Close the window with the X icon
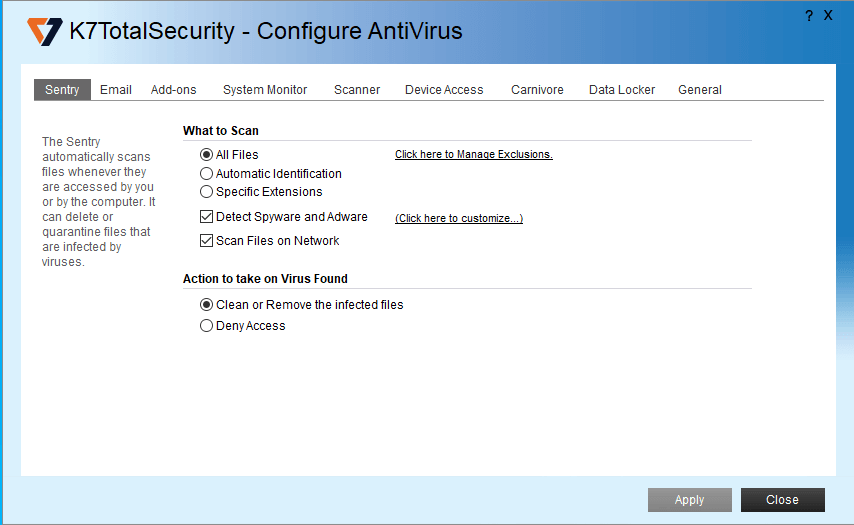854x525 pixels. 828,16
